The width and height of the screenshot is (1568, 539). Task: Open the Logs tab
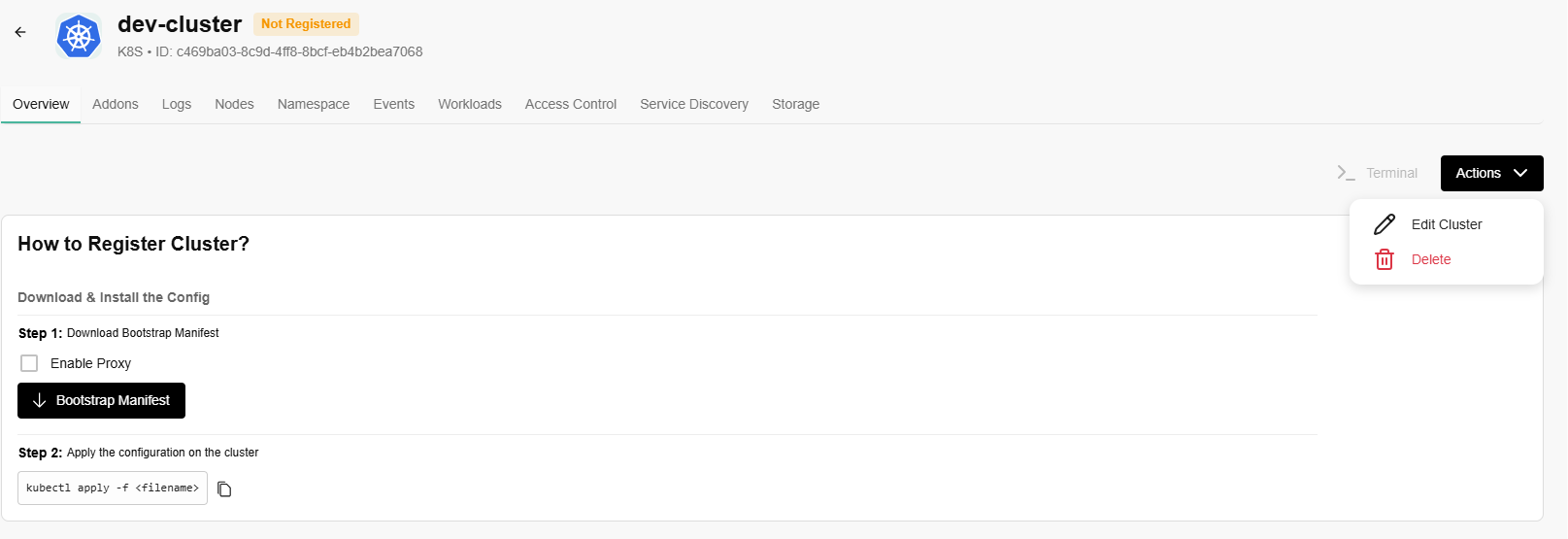tap(177, 104)
